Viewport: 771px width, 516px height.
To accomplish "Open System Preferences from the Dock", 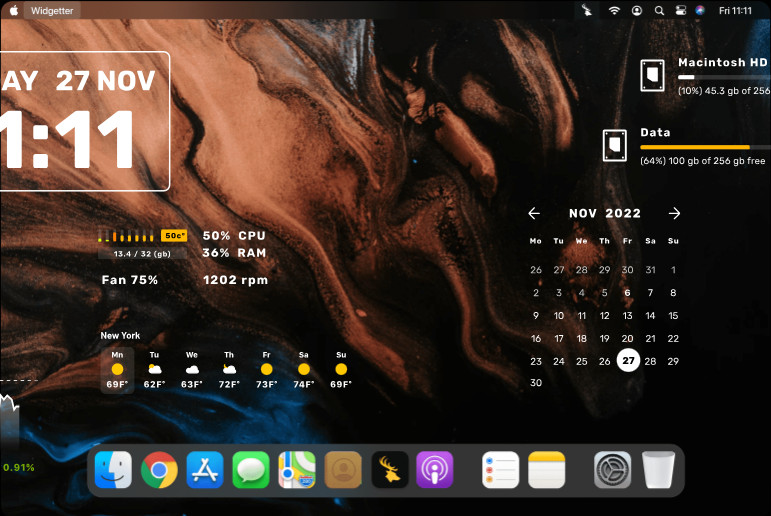I will [612, 470].
